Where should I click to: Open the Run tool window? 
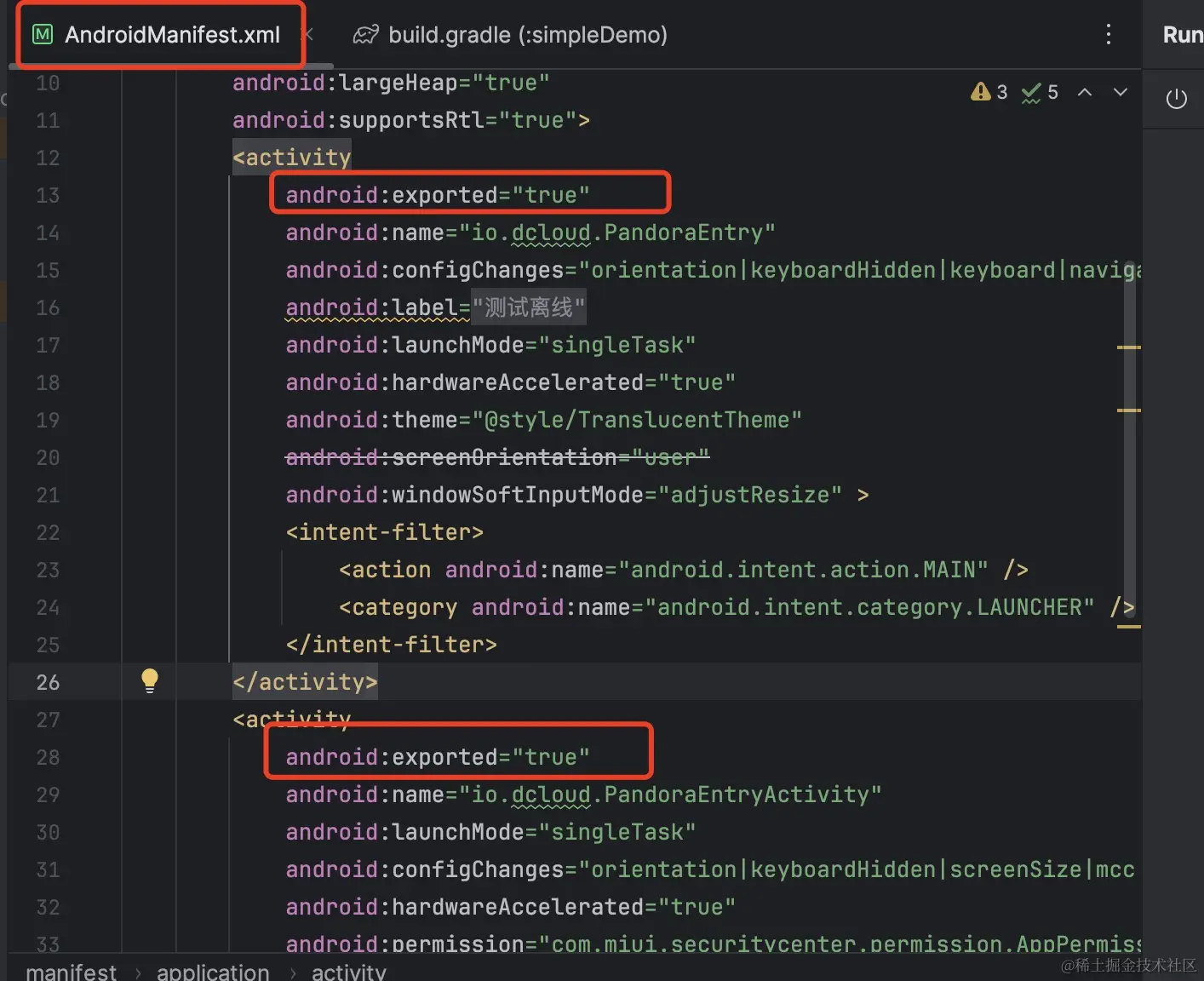click(1182, 35)
